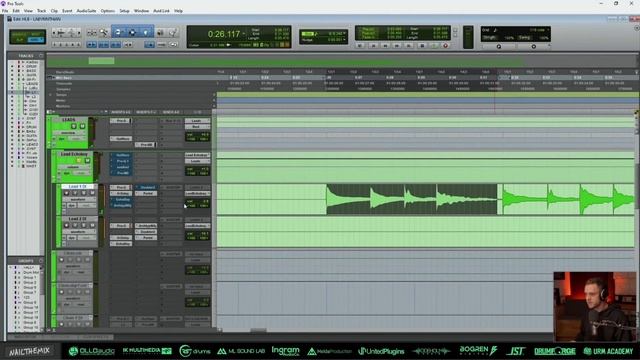Click the Lead Echoboy track name
The image size is (640, 360).
[x=74, y=154]
